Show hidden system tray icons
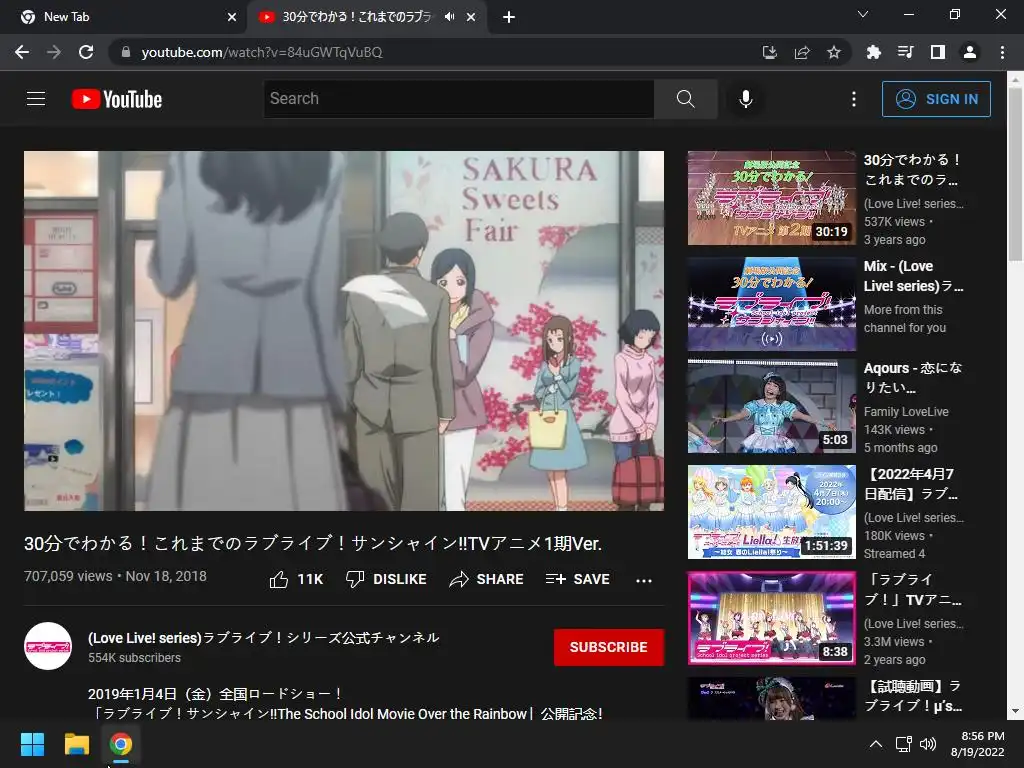This screenshot has width=1024, height=768. click(876, 744)
